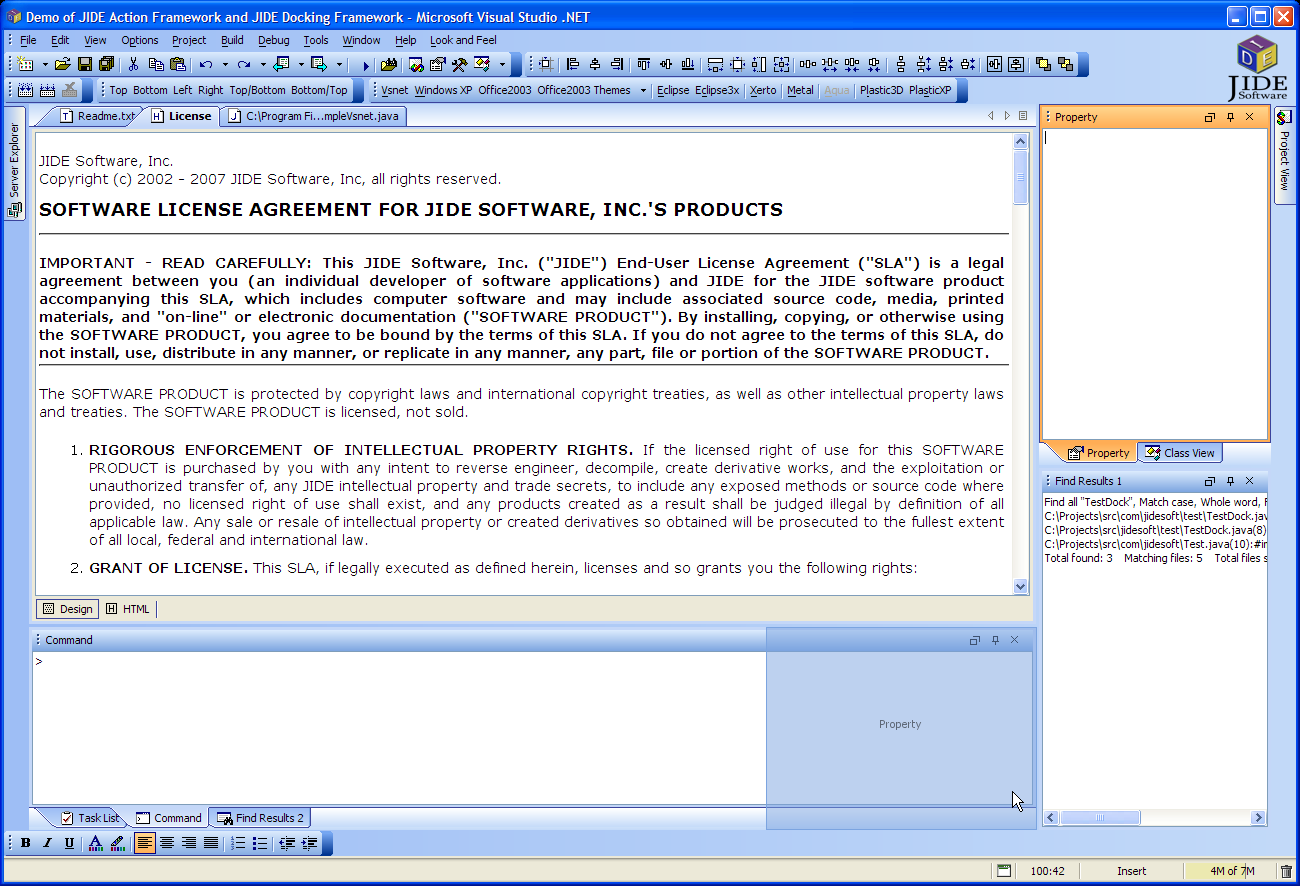Screen dimensions: 1300x886
Task: Click the bulleted list icon
Action: coord(260,843)
